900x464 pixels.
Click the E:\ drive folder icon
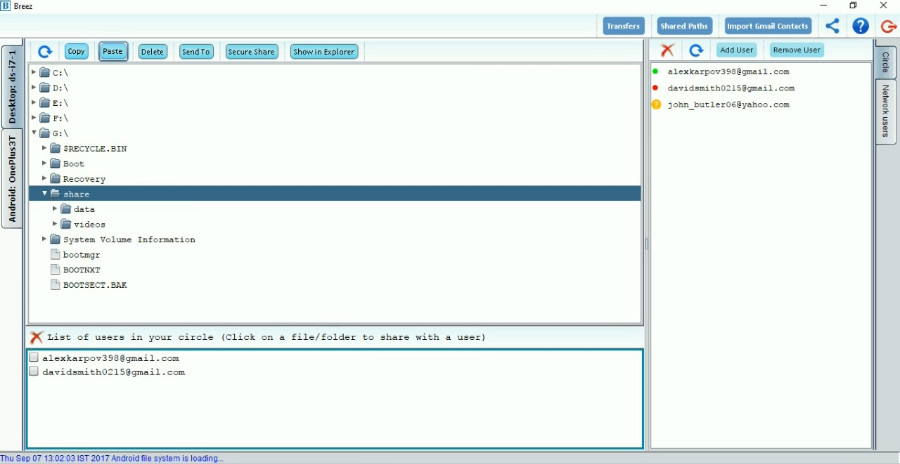click(45, 103)
